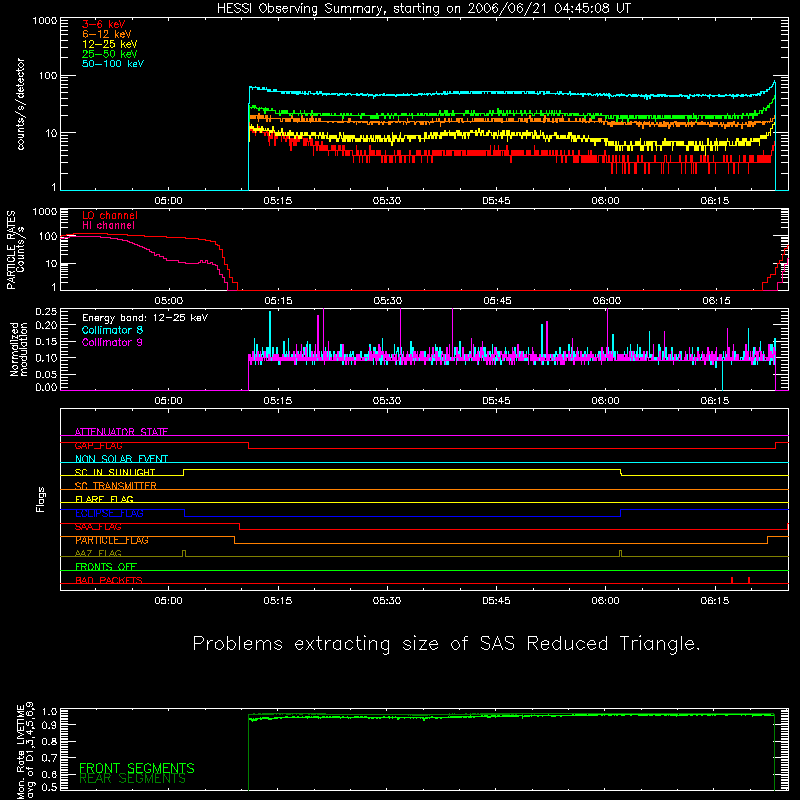Click the PARTICLE_FLAG label

[x=112, y=540]
